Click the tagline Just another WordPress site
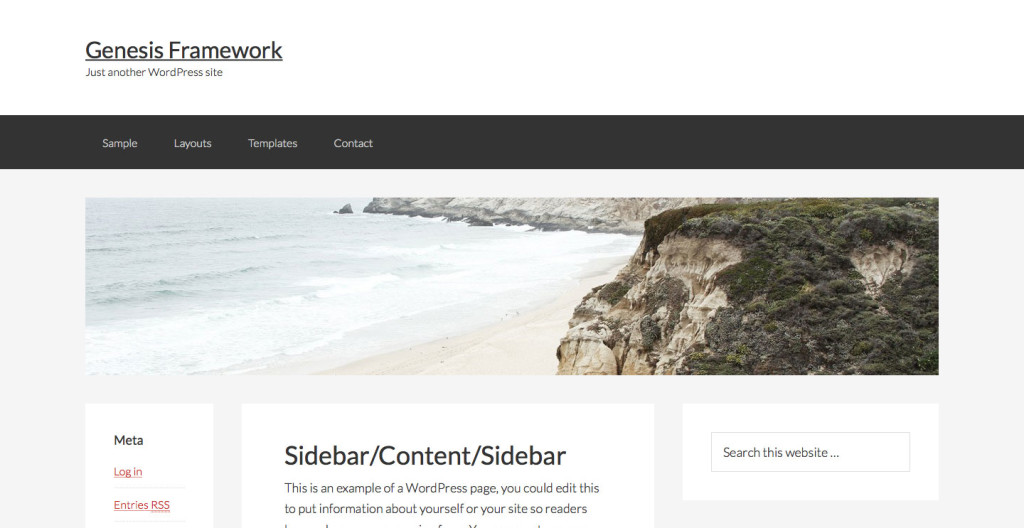Screen dimensions: 1024x528 [154, 73]
